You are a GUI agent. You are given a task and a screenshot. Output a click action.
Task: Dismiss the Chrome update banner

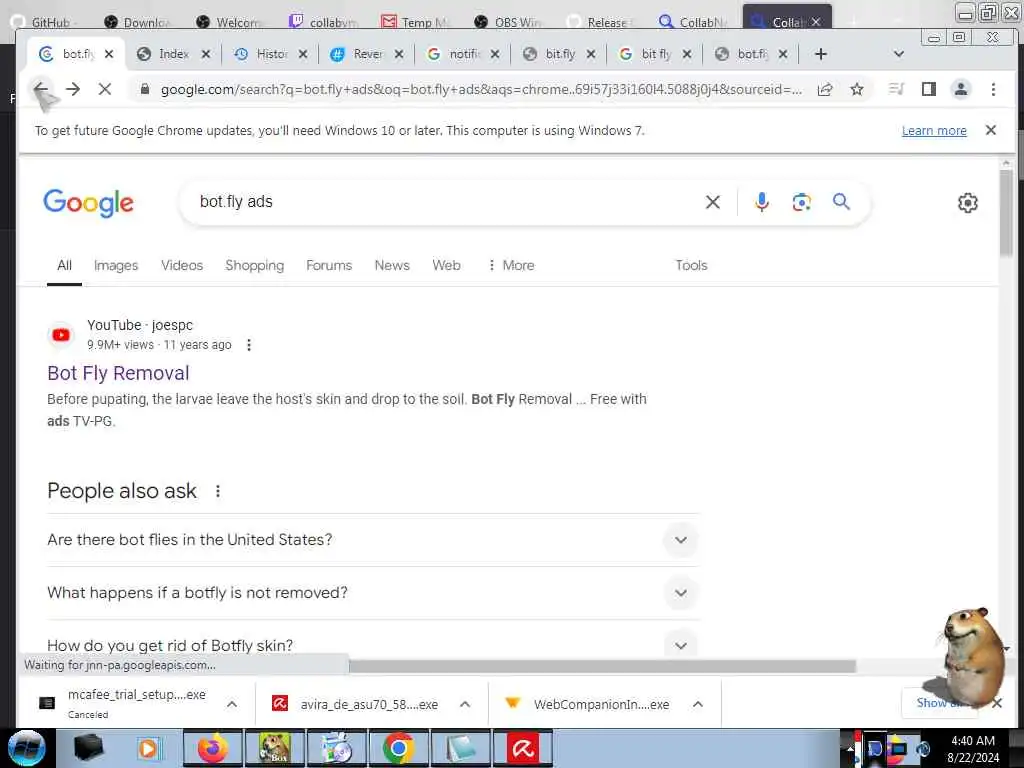pos(991,130)
